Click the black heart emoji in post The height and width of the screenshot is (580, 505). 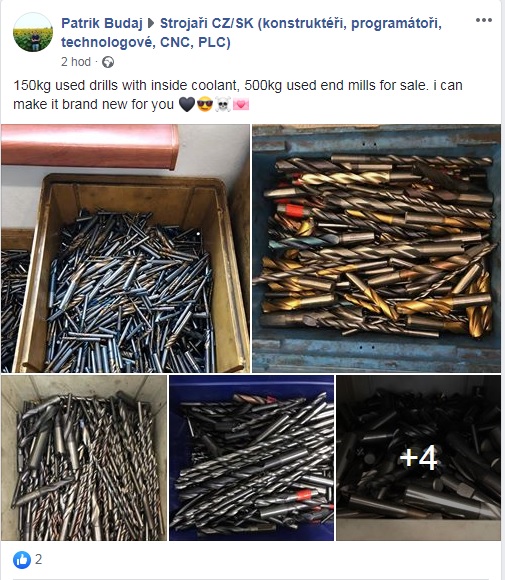(187, 105)
